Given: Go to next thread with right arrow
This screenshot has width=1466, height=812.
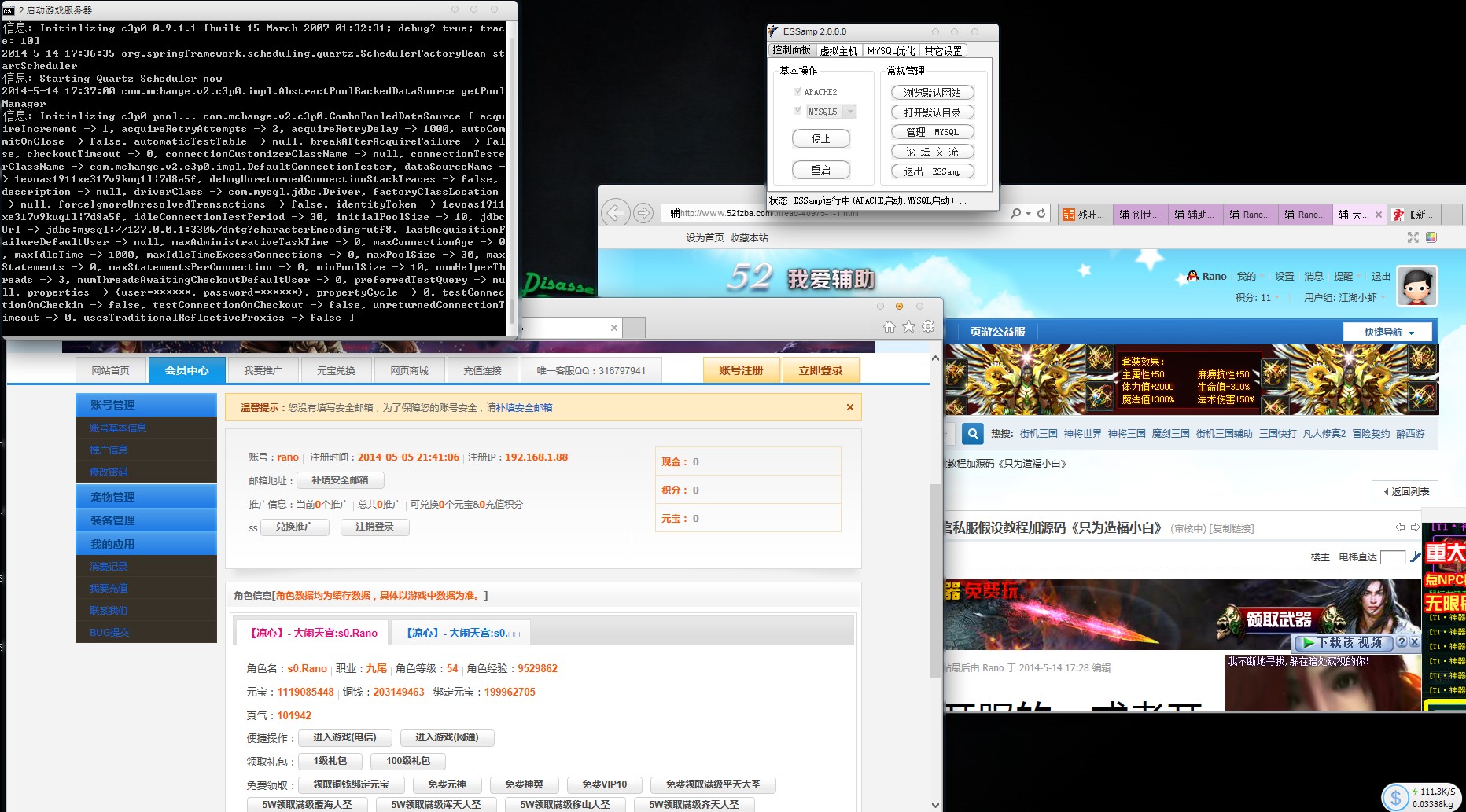Looking at the screenshot, I should [x=1415, y=527].
